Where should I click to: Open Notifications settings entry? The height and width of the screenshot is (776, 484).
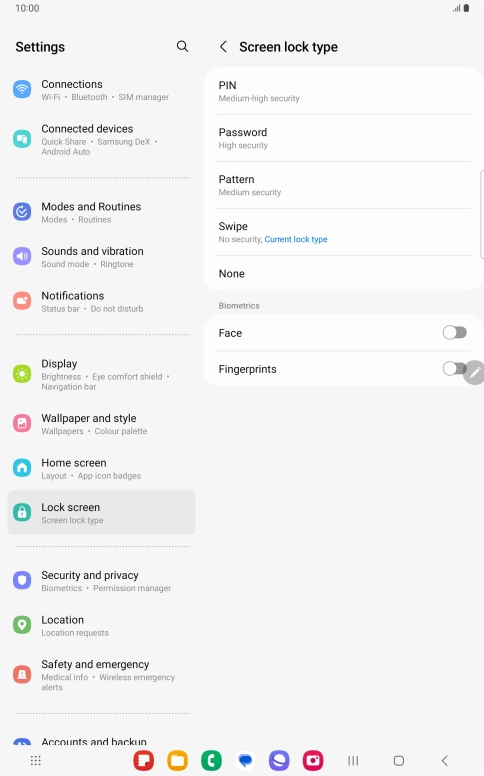pyautogui.click(x=101, y=301)
